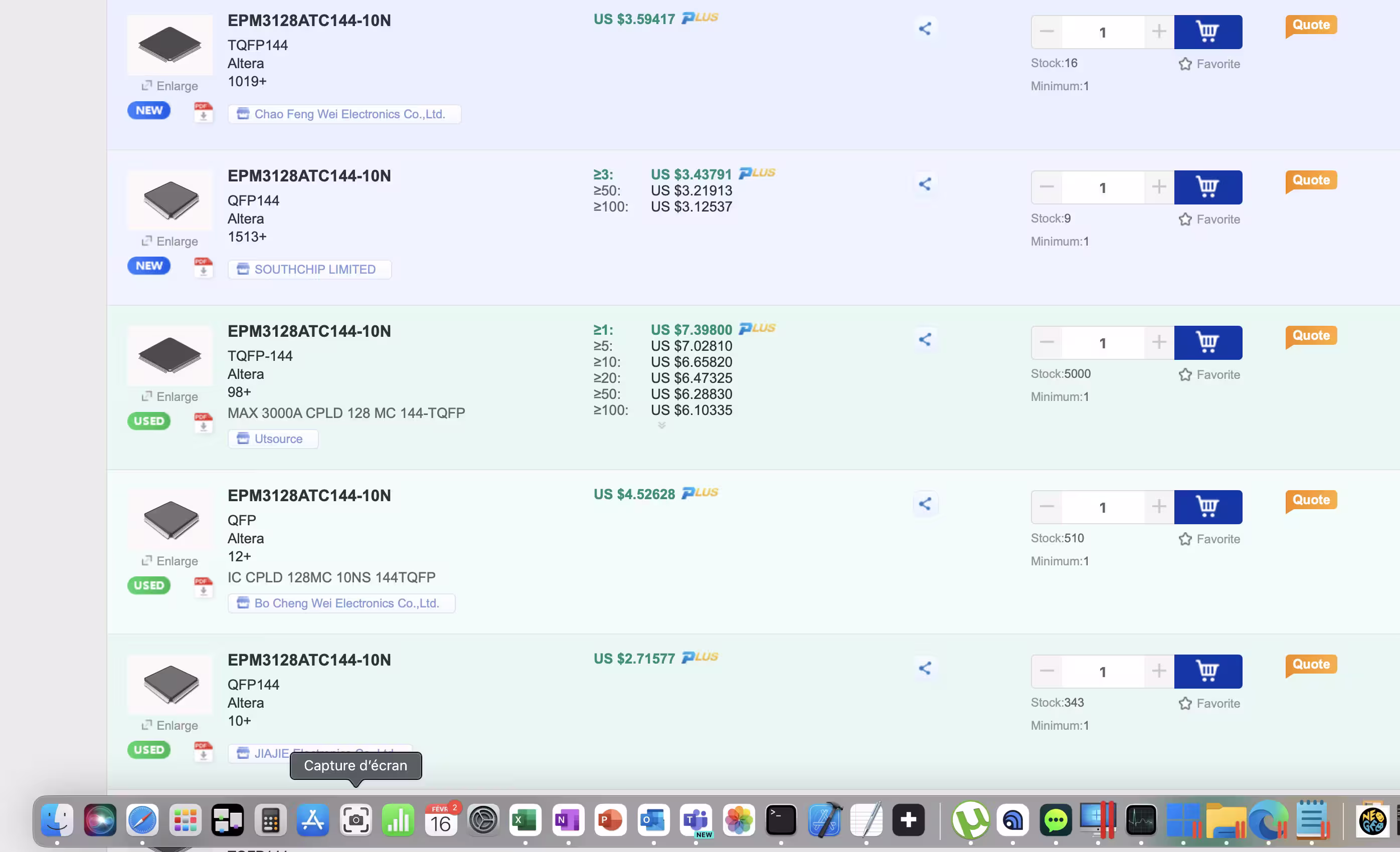Screen dimensions: 1400x852
Task: Enlarge the Utsource product image
Action: coord(170,396)
